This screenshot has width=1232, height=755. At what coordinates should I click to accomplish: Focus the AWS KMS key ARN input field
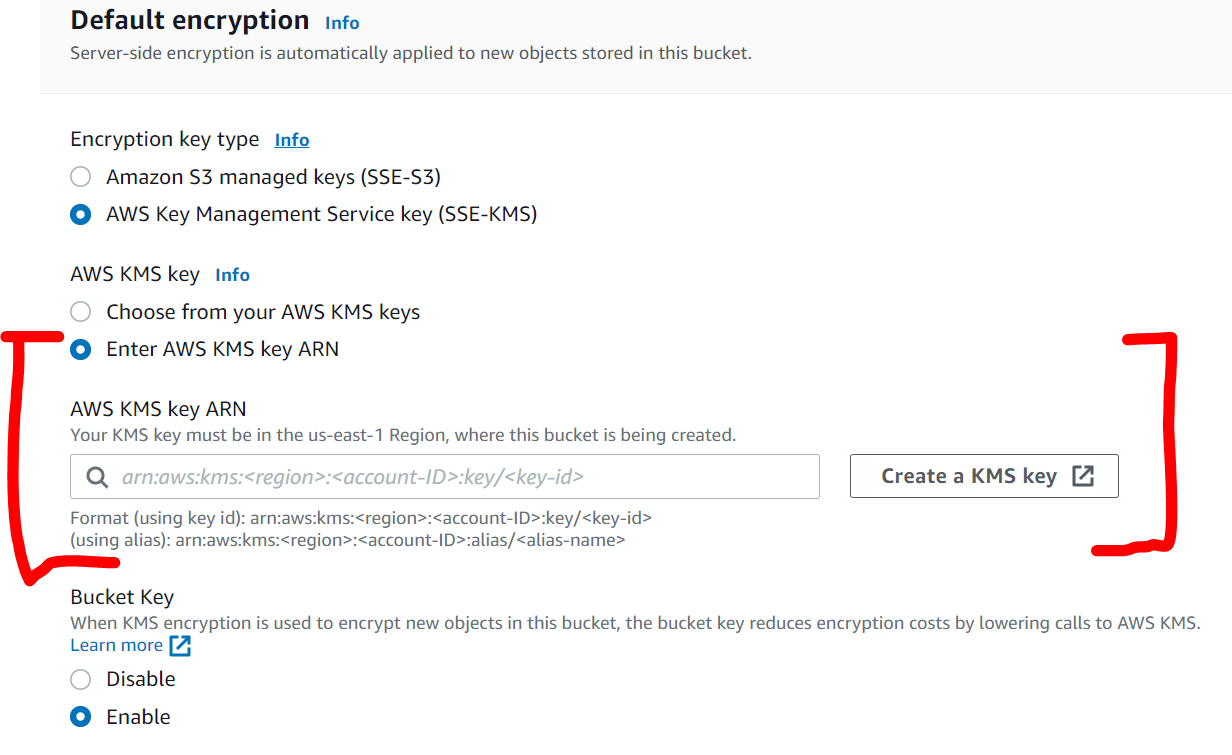(x=460, y=477)
